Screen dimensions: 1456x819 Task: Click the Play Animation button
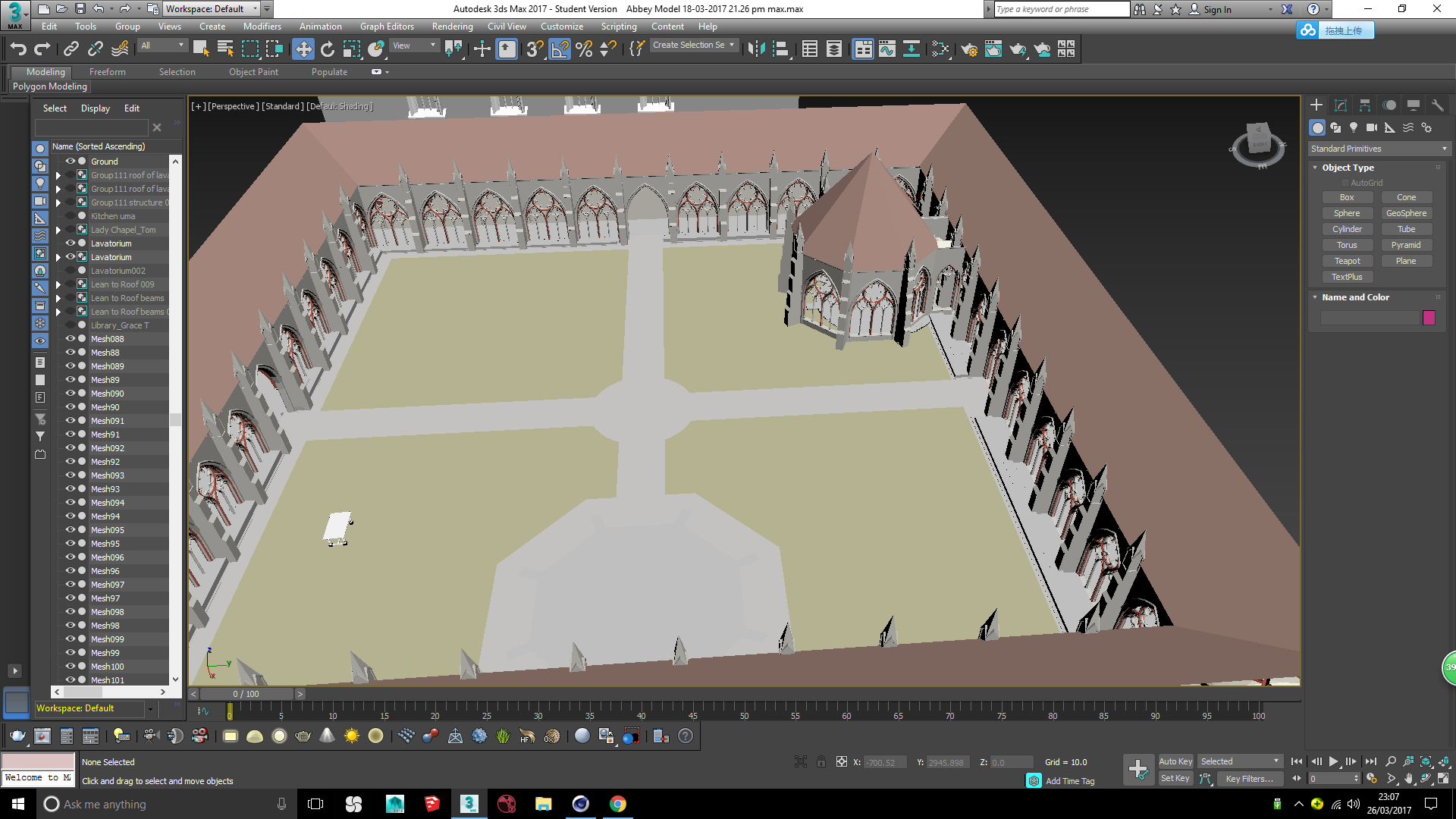1334,761
